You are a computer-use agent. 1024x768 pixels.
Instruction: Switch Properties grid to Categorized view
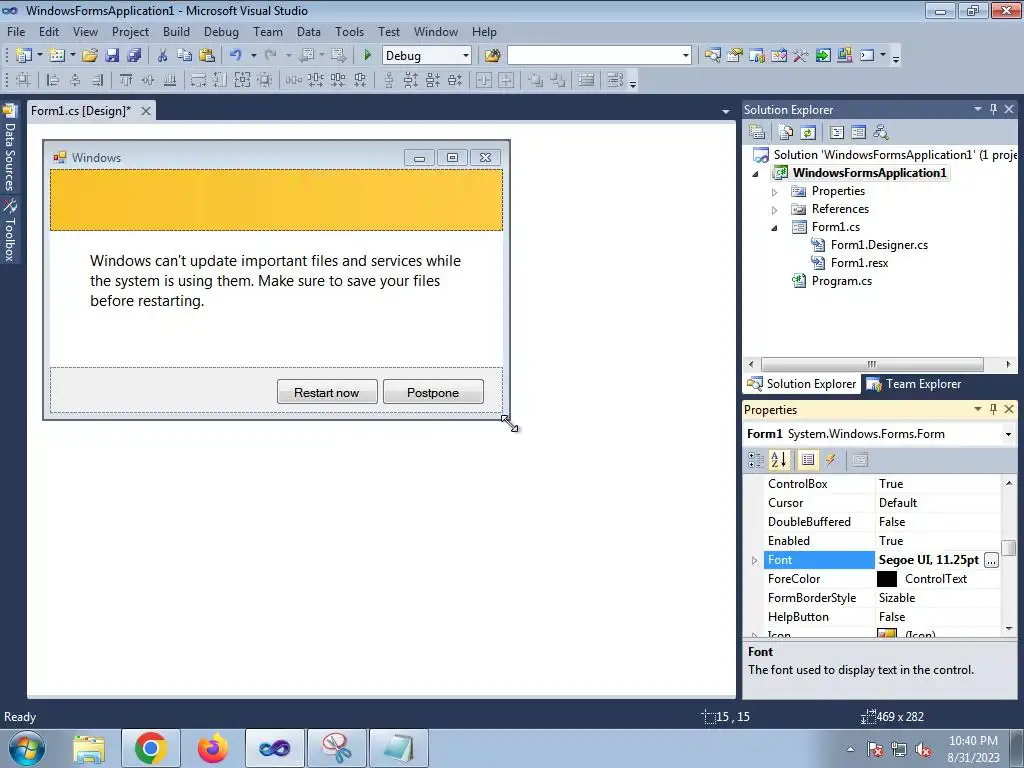pyautogui.click(x=756, y=460)
